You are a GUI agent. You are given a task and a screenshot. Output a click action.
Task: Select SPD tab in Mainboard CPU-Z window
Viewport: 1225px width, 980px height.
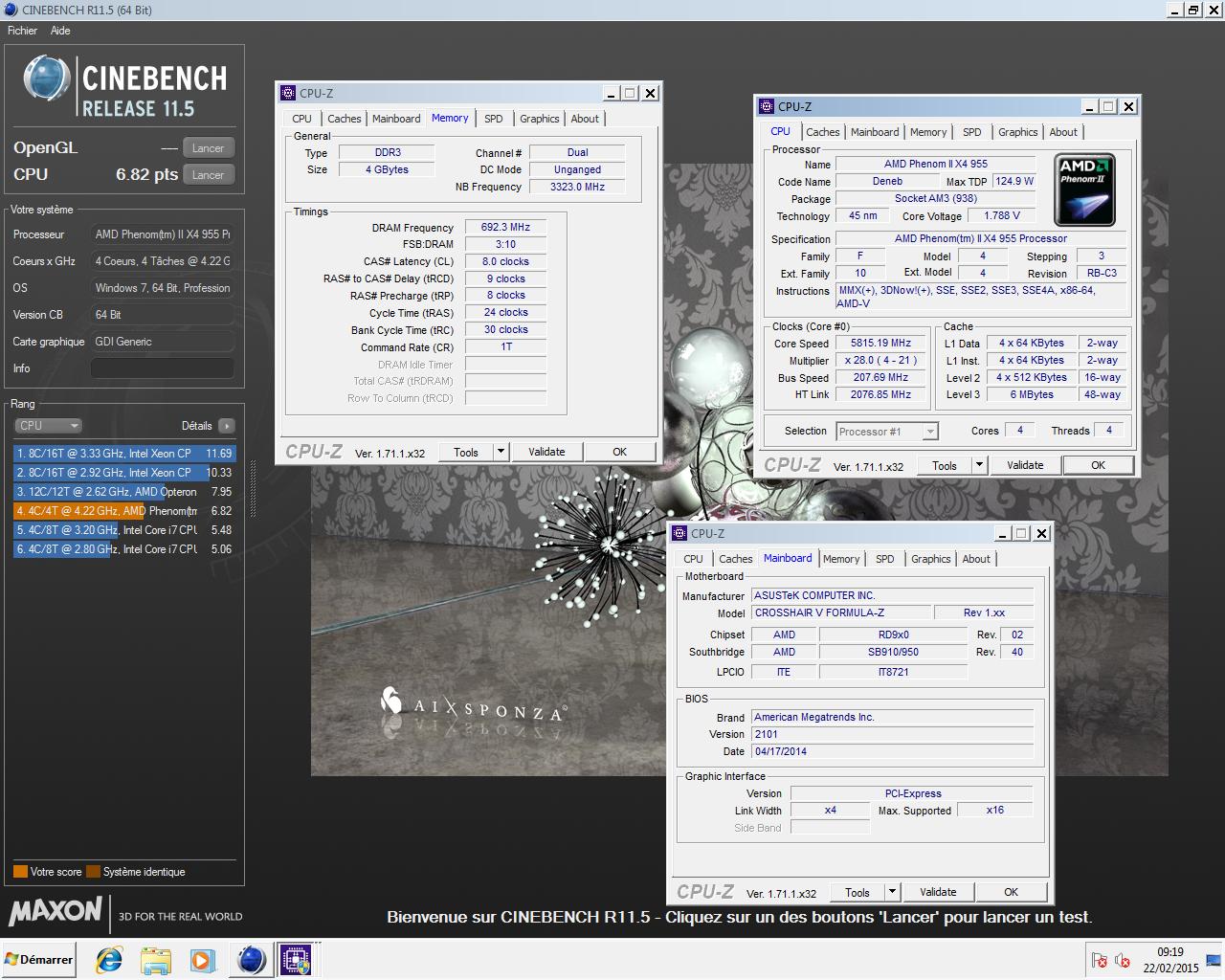(884, 559)
